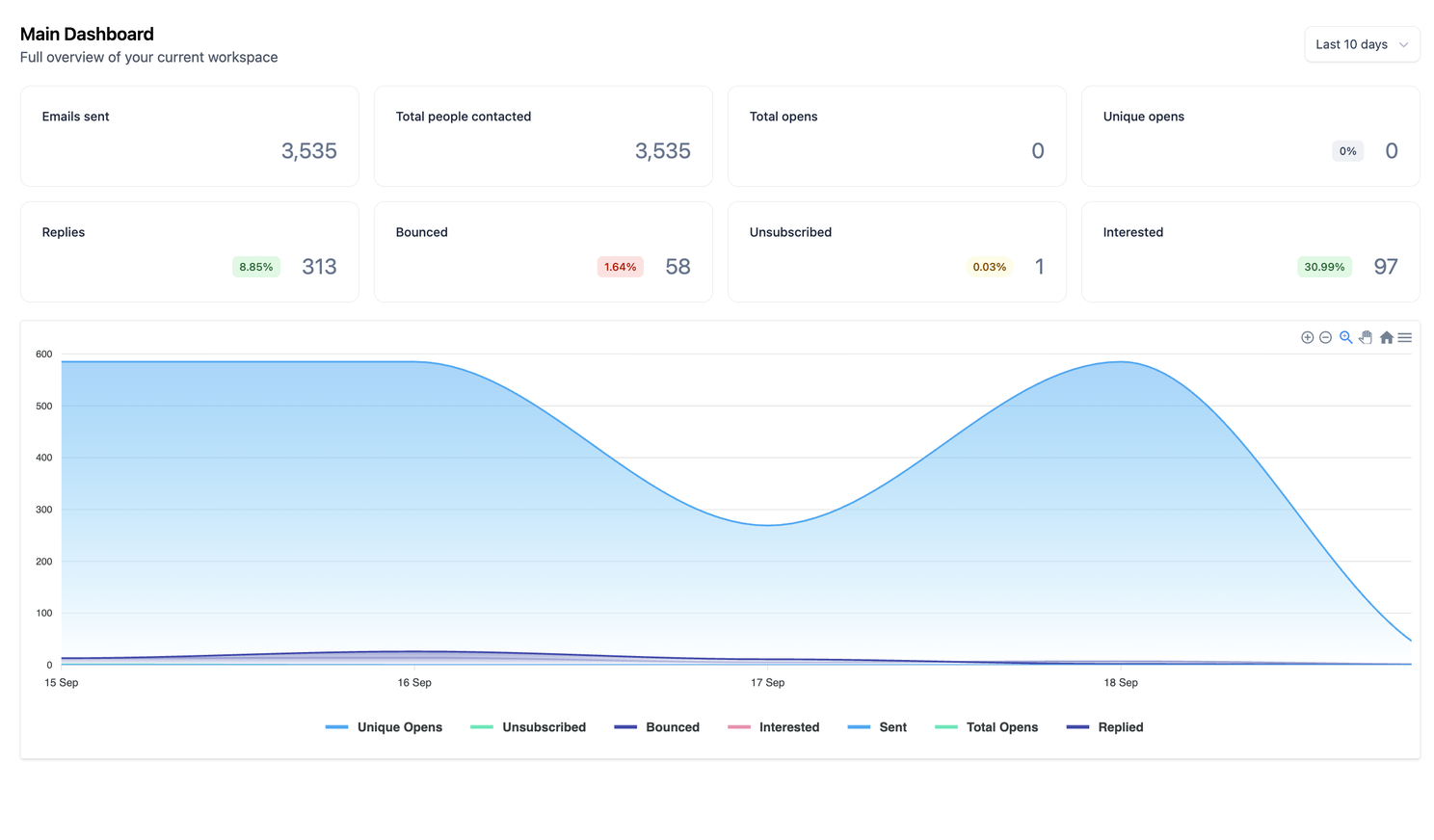Click the Total people contacted card
Image resolution: width=1434 pixels, height=840 pixels.
(544, 136)
